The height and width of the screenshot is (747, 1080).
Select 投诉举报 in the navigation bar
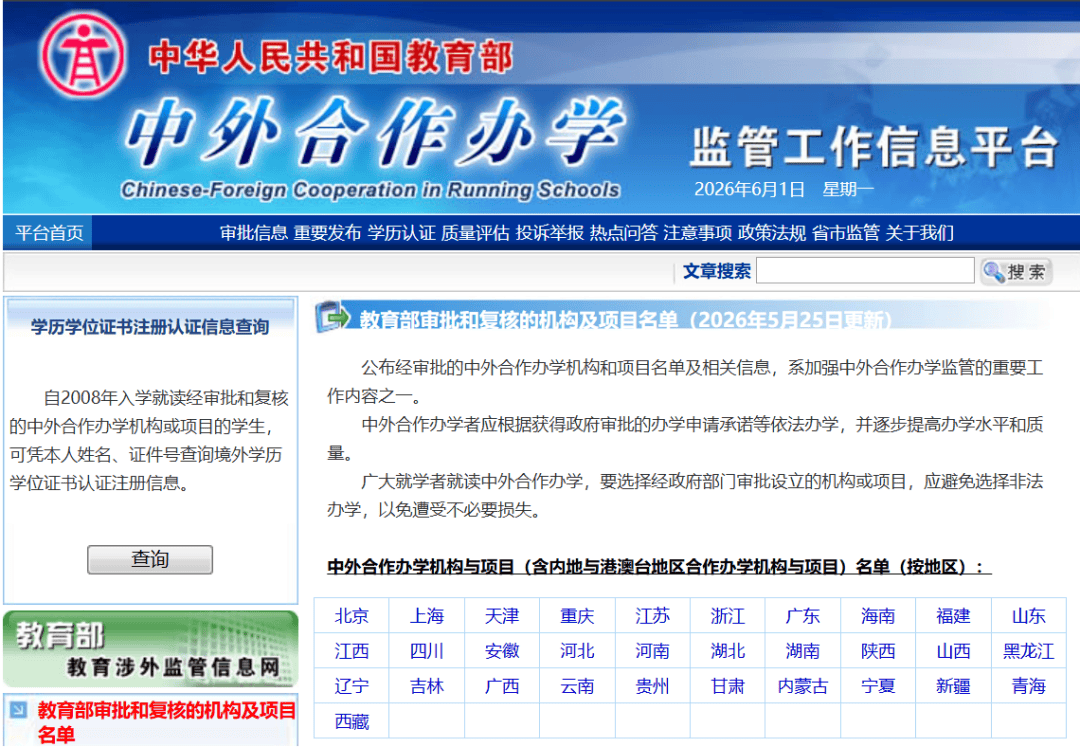point(550,233)
